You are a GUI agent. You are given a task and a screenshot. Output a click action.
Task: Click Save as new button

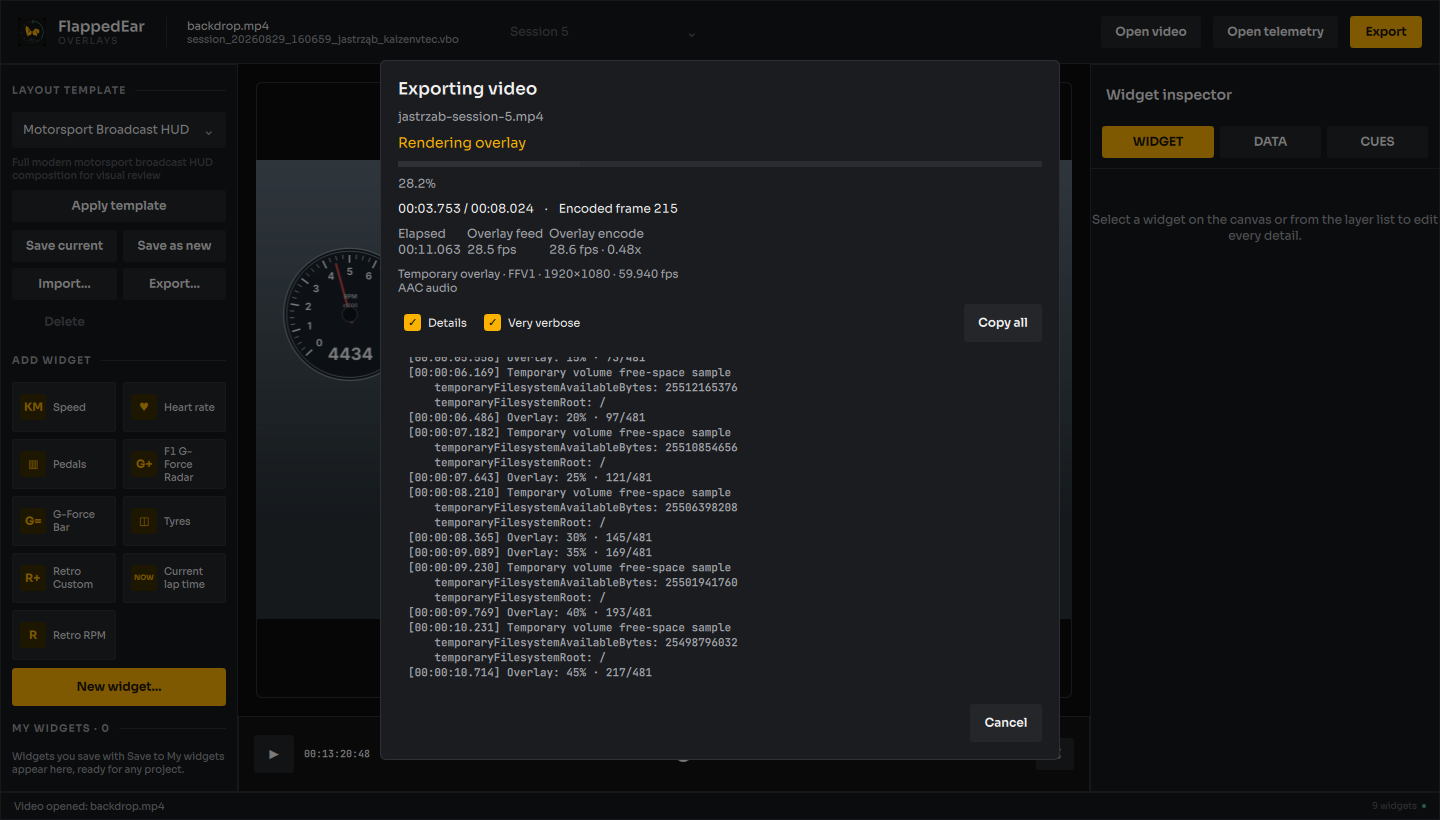(x=174, y=246)
